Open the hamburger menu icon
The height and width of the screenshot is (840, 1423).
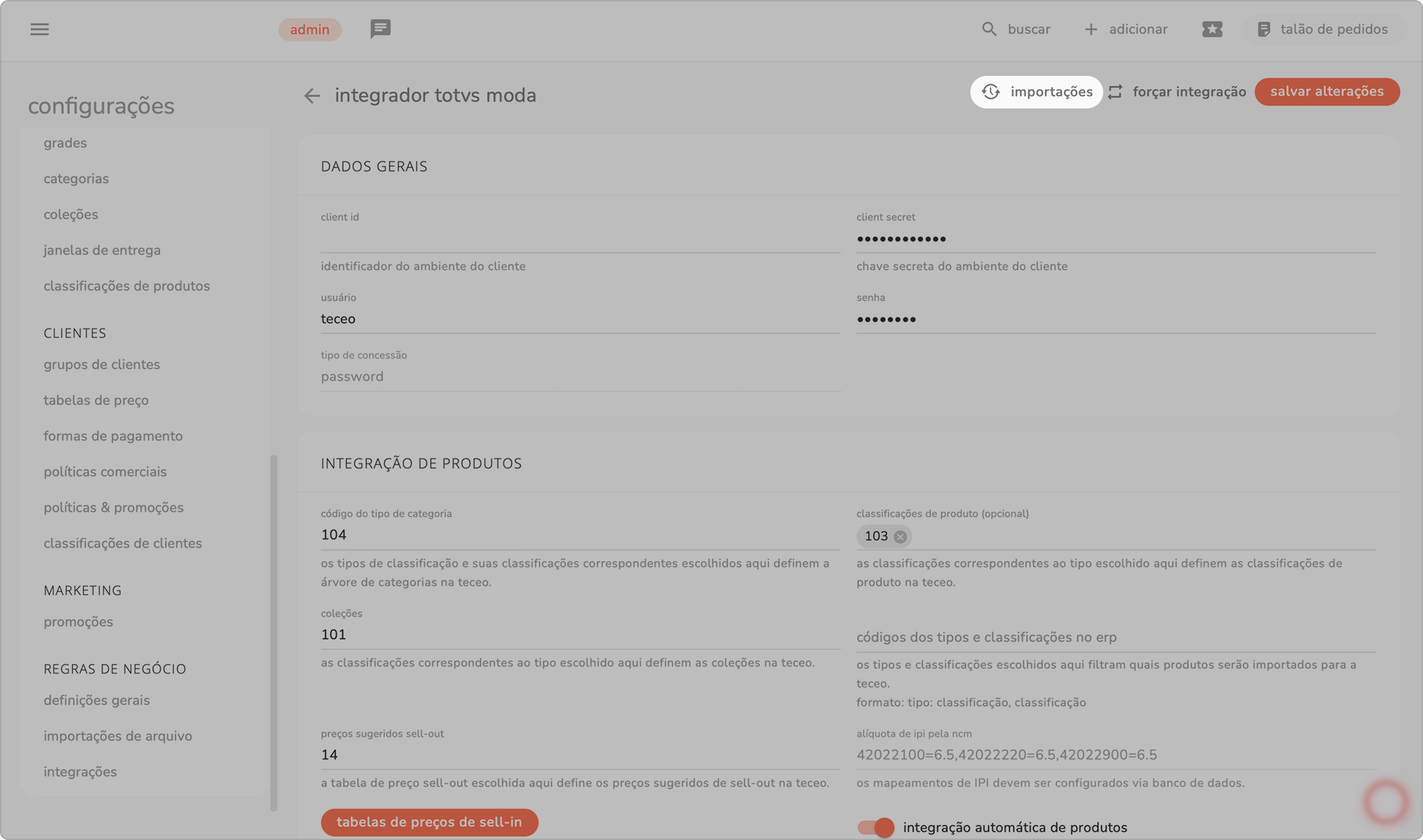(x=39, y=29)
